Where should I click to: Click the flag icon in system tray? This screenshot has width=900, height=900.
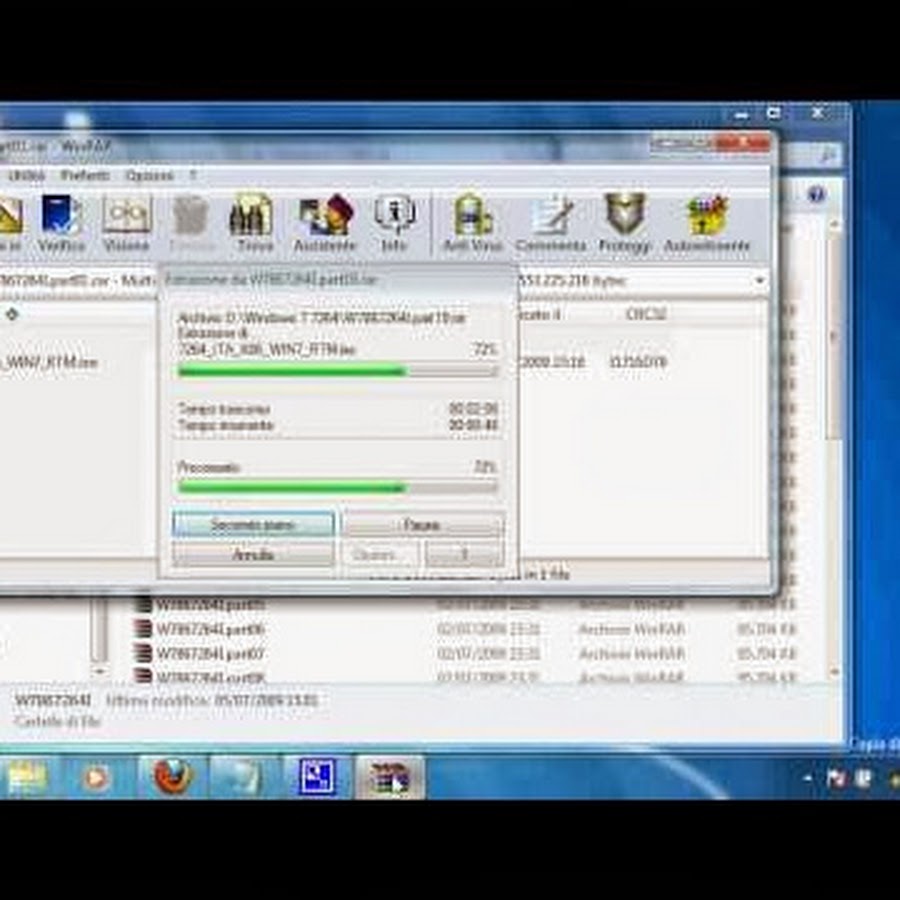click(836, 779)
